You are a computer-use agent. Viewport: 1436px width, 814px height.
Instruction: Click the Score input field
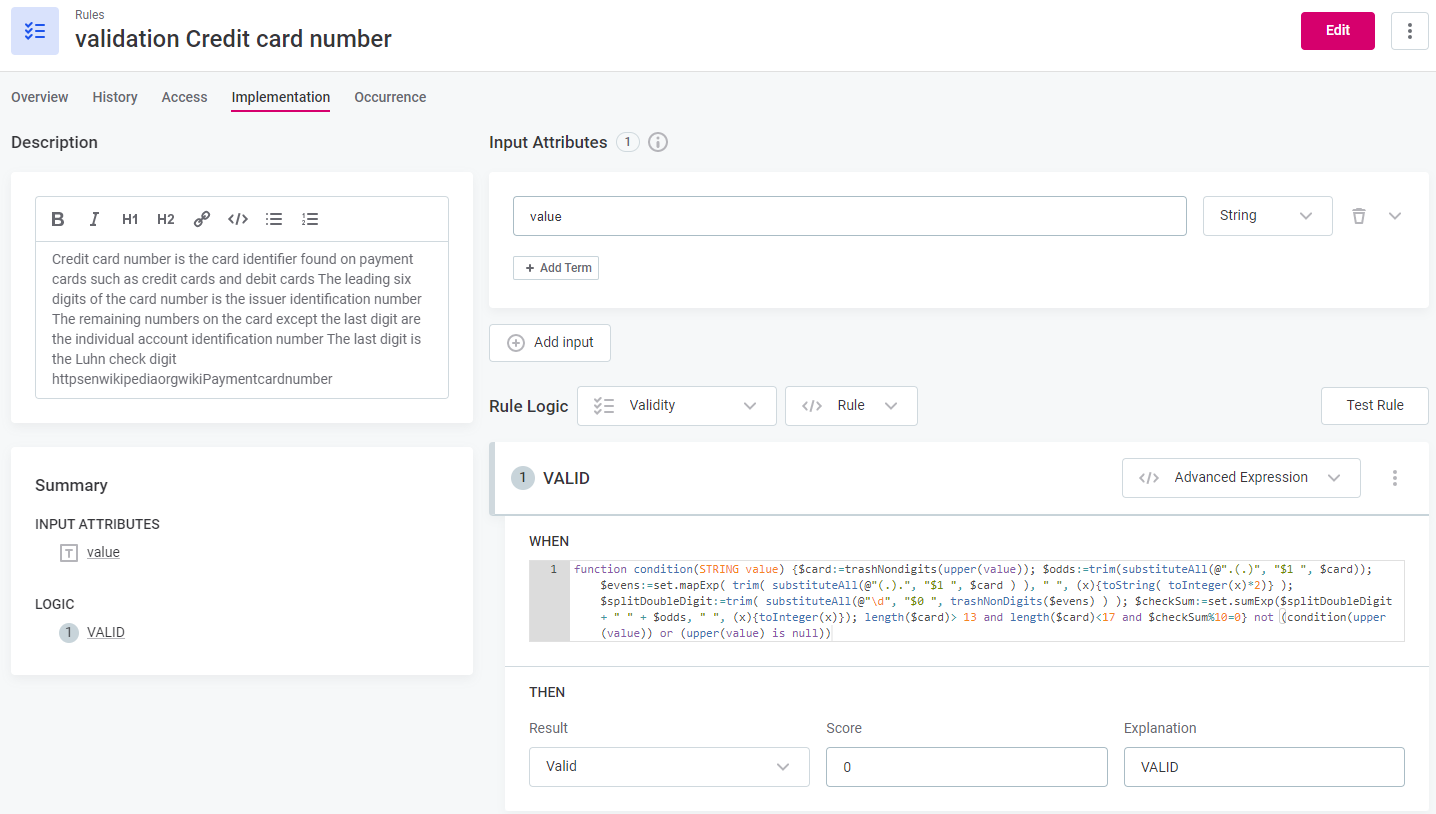click(966, 767)
